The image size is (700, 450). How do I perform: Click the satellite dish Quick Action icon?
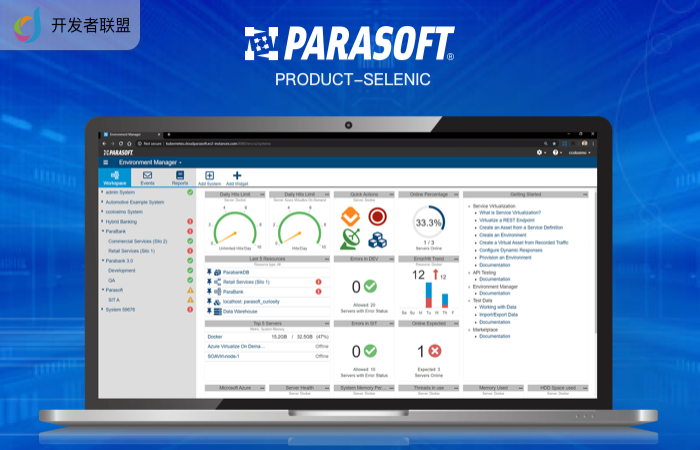pos(351,239)
